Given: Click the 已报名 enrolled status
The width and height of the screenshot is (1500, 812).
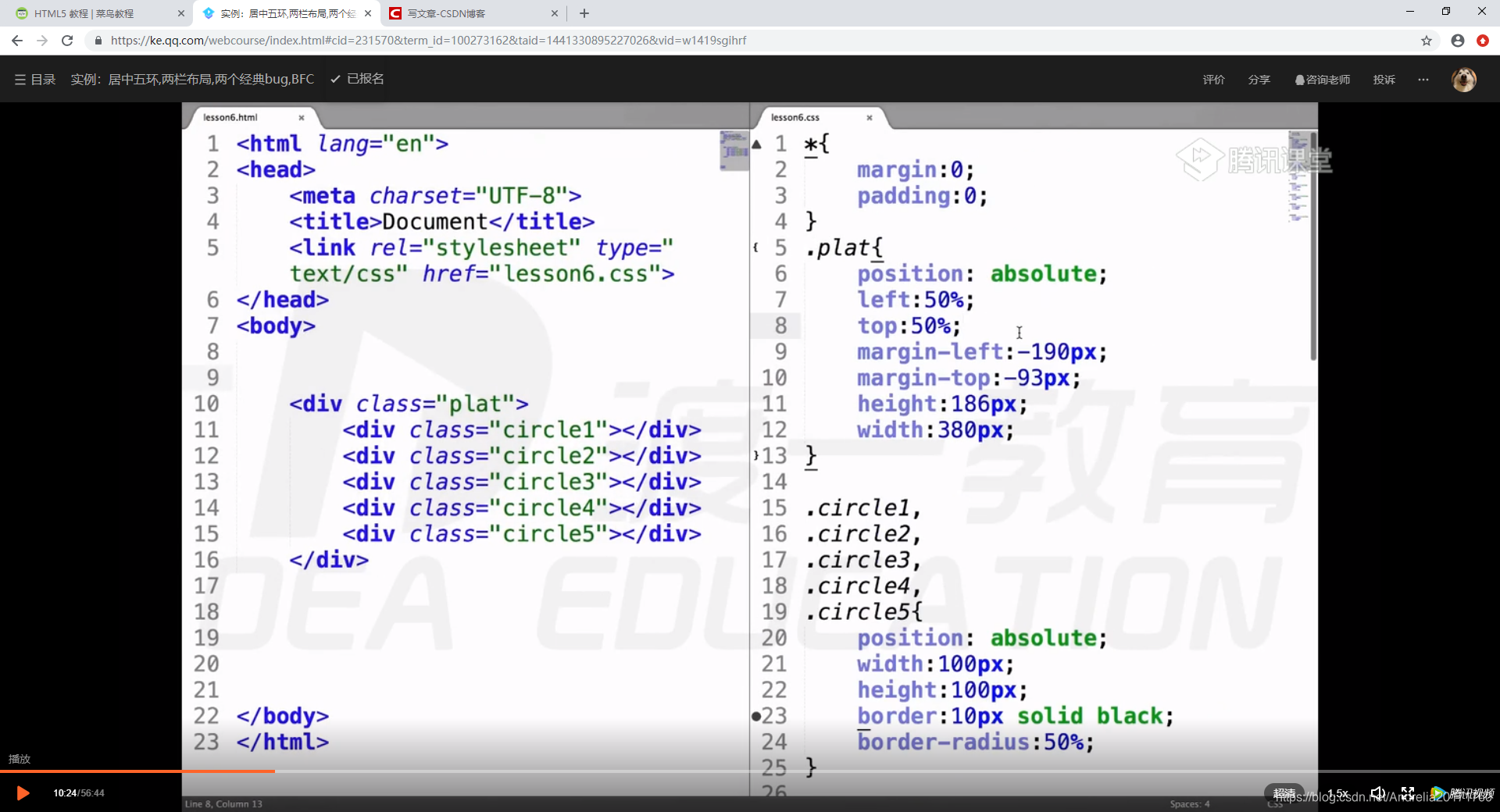Looking at the screenshot, I should [x=357, y=79].
